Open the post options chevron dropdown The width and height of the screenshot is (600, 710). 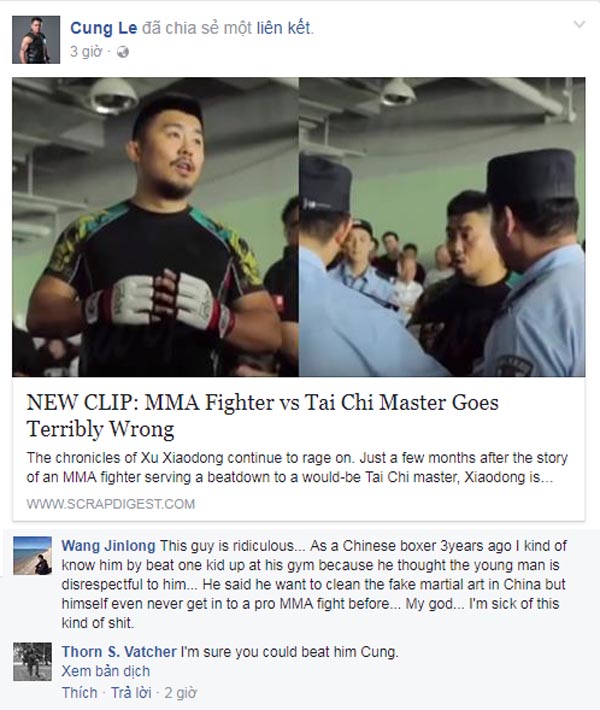pos(579,24)
